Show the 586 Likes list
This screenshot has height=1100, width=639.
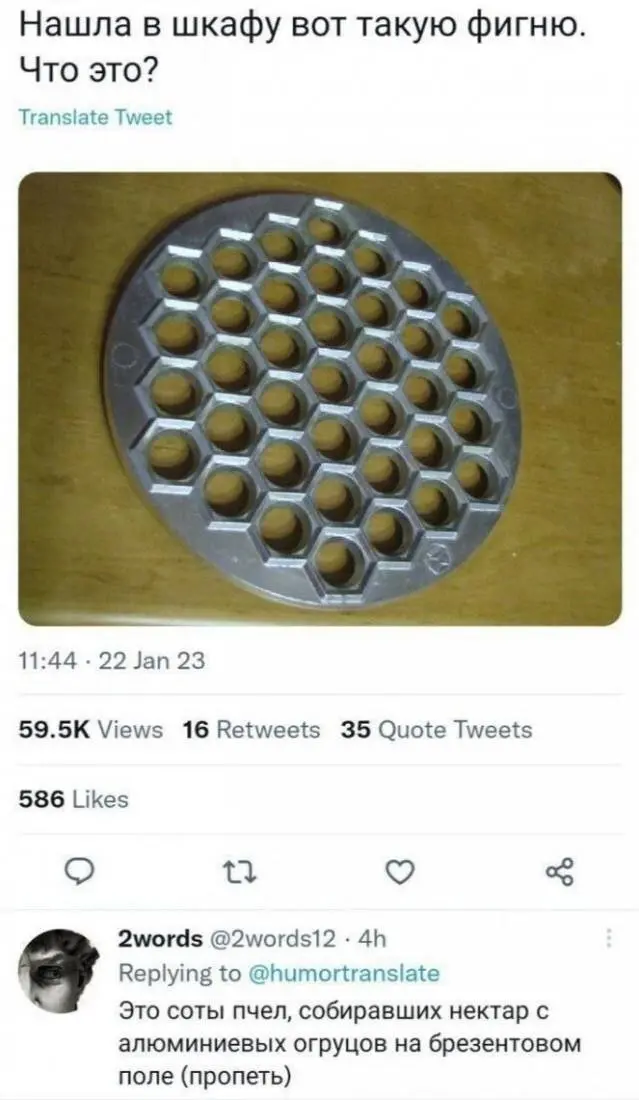[74, 799]
